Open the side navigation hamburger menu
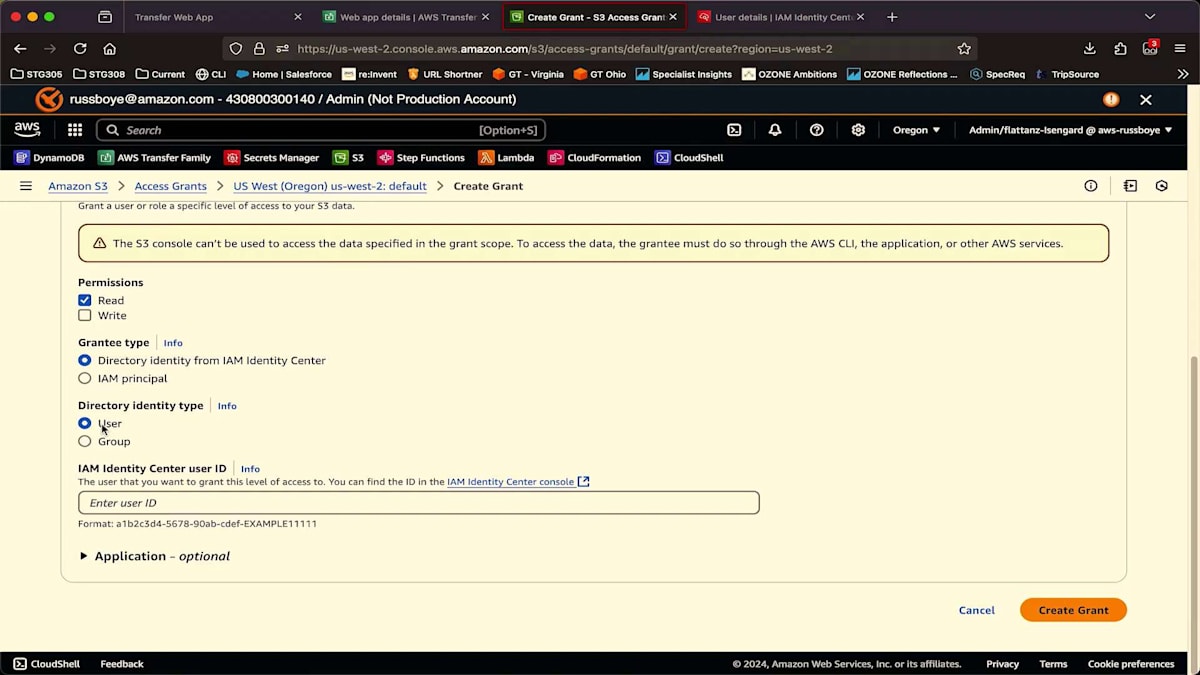The height and width of the screenshot is (675, 1200). coord(26,186)
